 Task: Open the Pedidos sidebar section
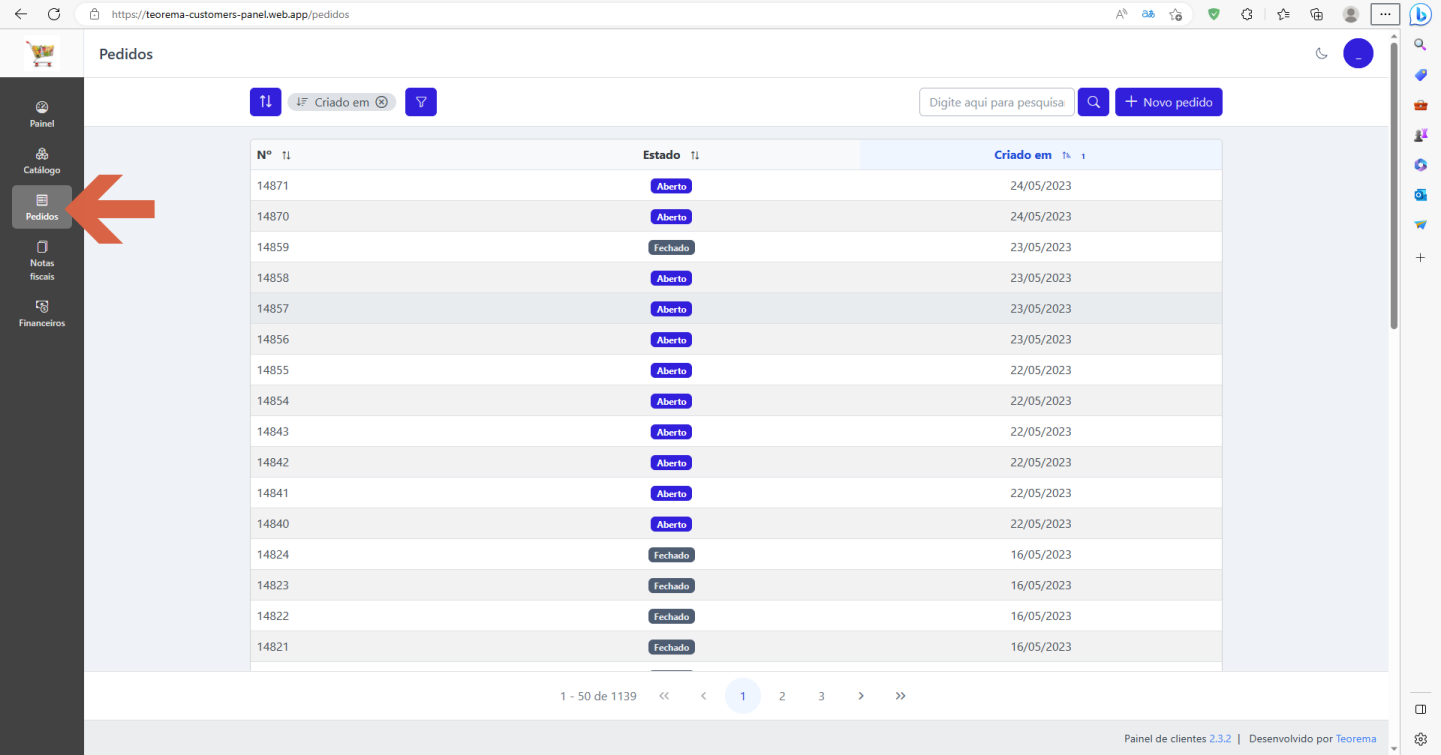pos(42,207)
